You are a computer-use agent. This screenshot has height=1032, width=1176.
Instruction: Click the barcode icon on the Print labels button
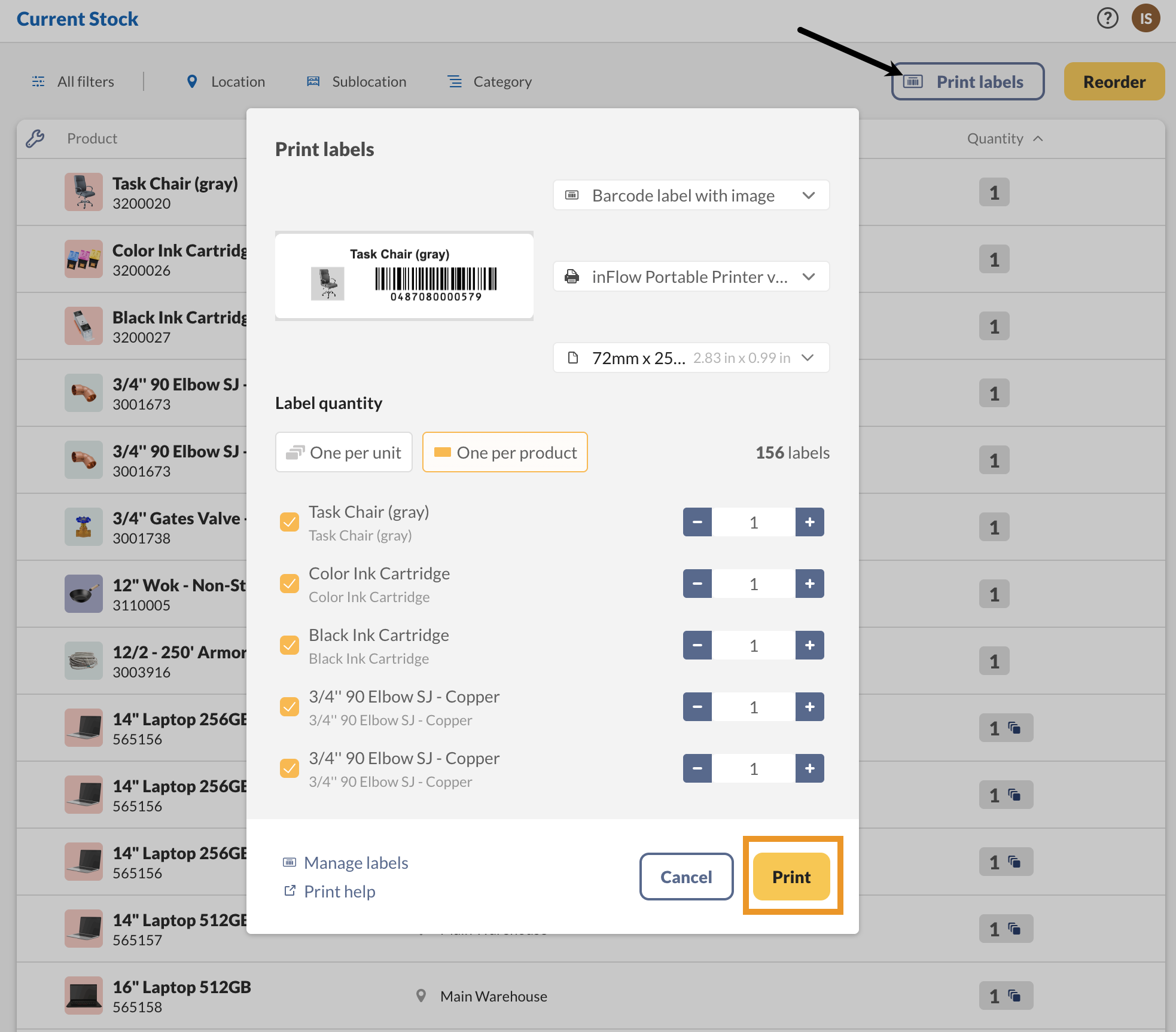click(x=913, y=82)
